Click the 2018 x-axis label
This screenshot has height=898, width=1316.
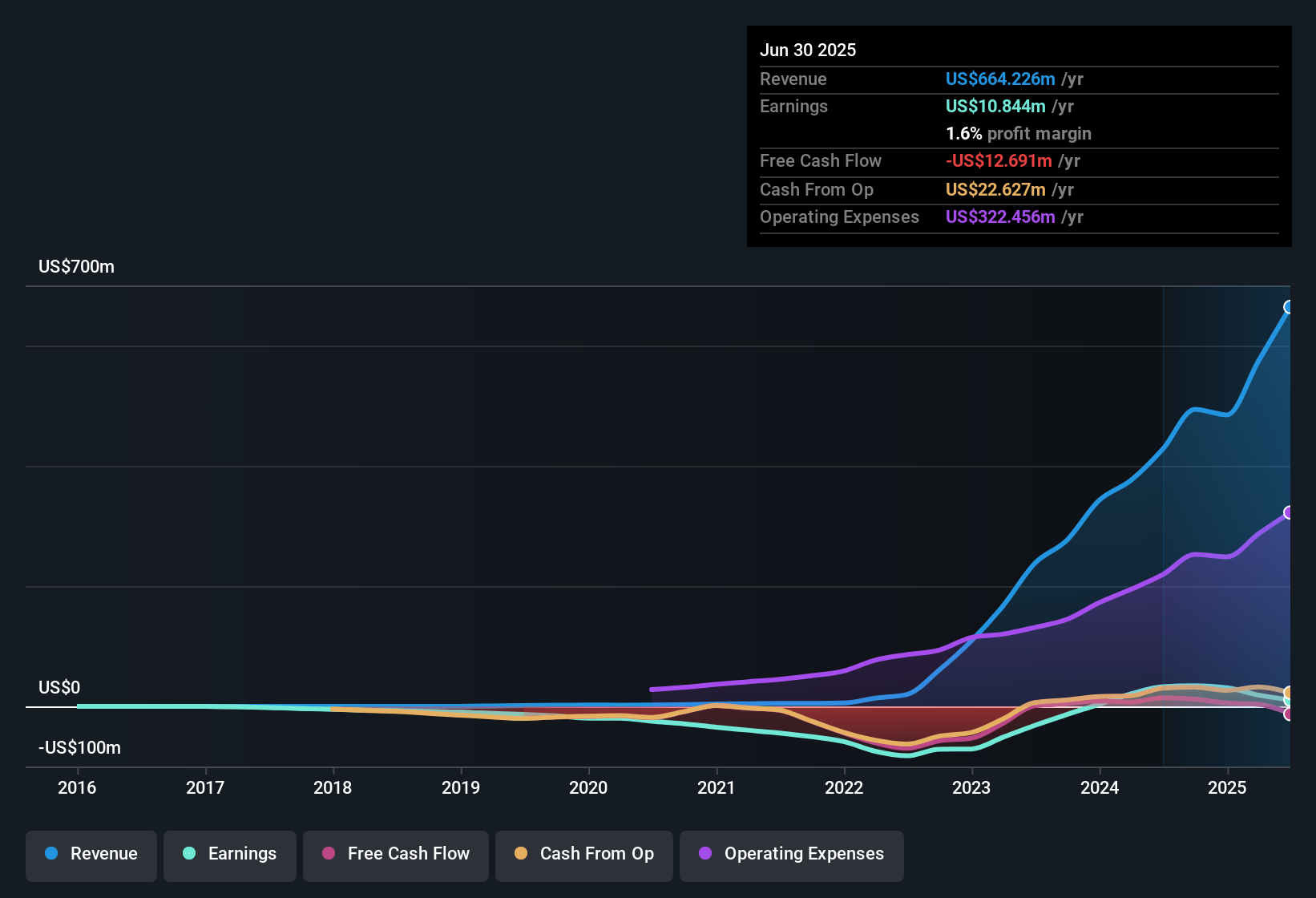click(x=333, y=787)
